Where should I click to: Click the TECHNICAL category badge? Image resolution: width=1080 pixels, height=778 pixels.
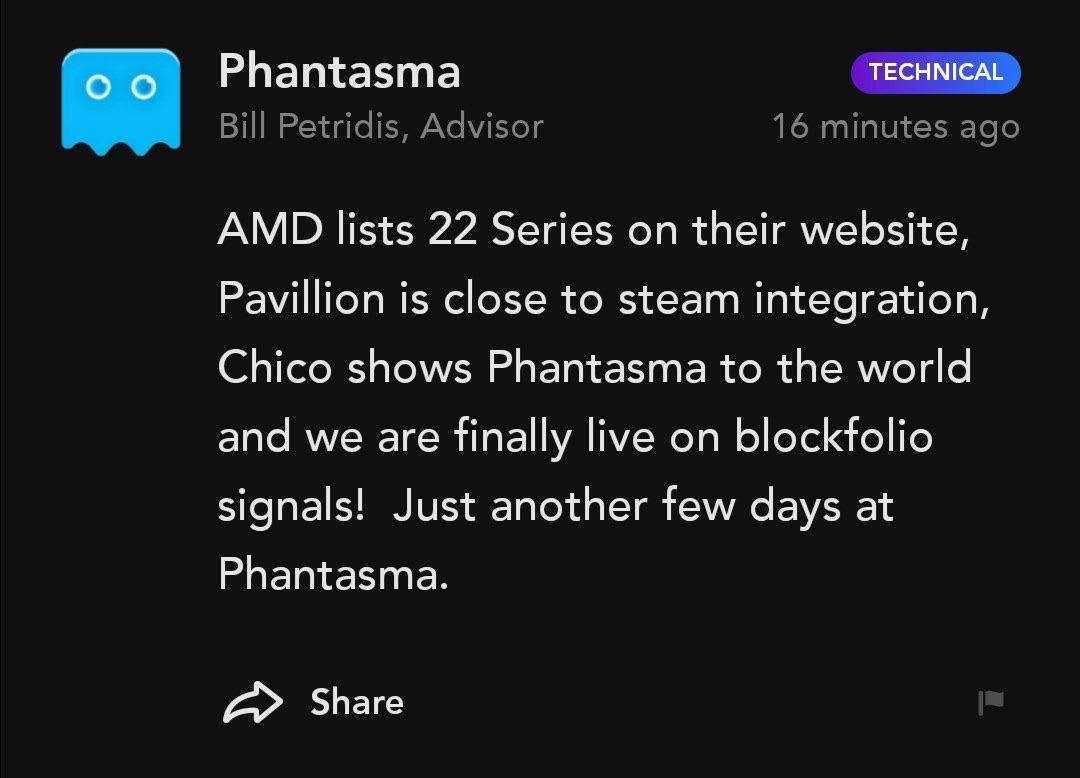(935, 72)
